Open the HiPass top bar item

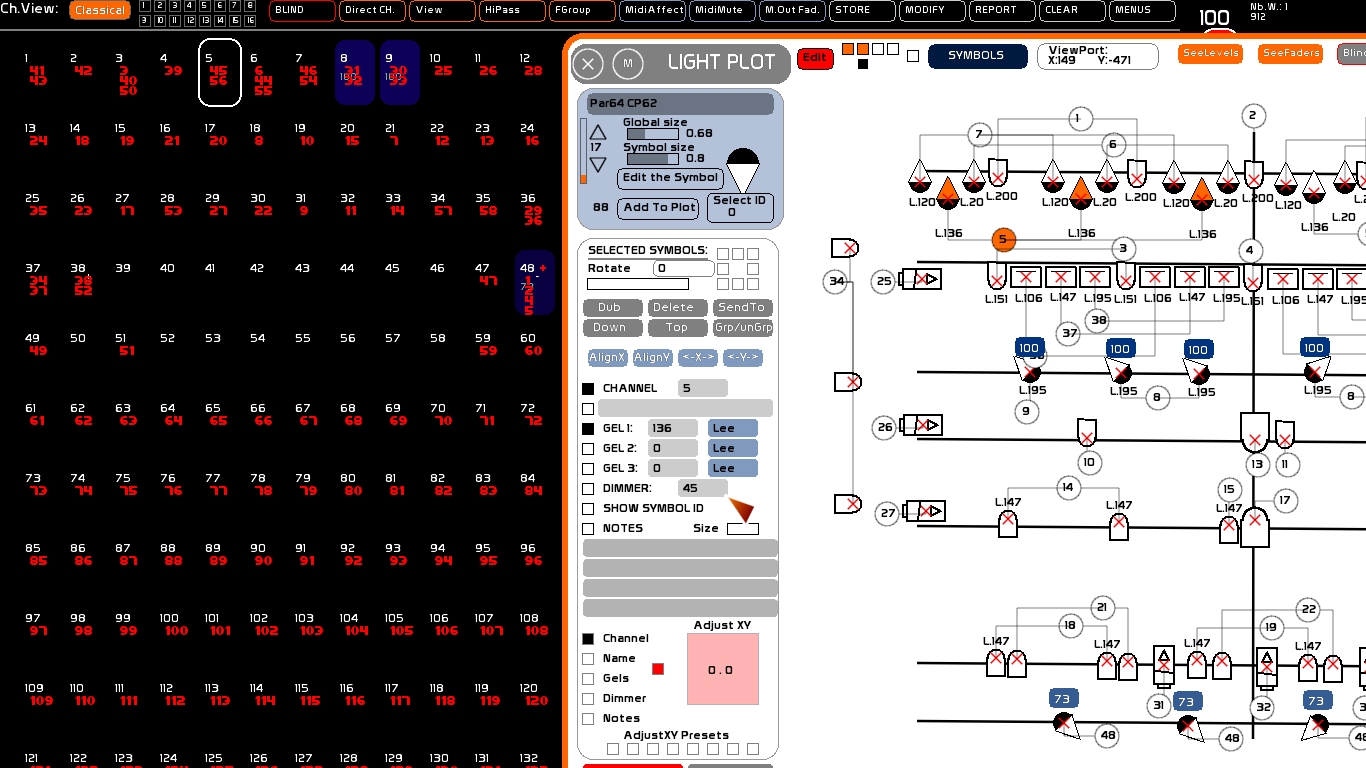pyautogui.click(x=512, y=11)
